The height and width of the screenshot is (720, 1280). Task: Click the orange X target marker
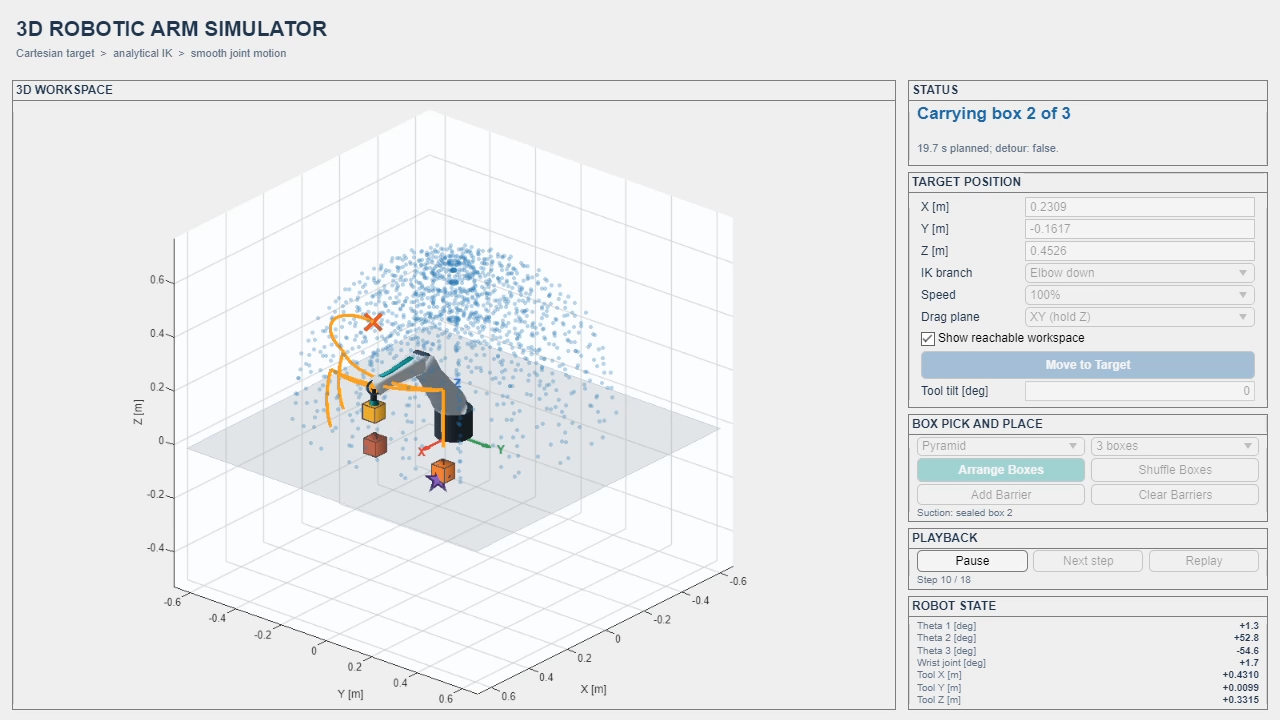pyautogui.click(x=373, y=322)
